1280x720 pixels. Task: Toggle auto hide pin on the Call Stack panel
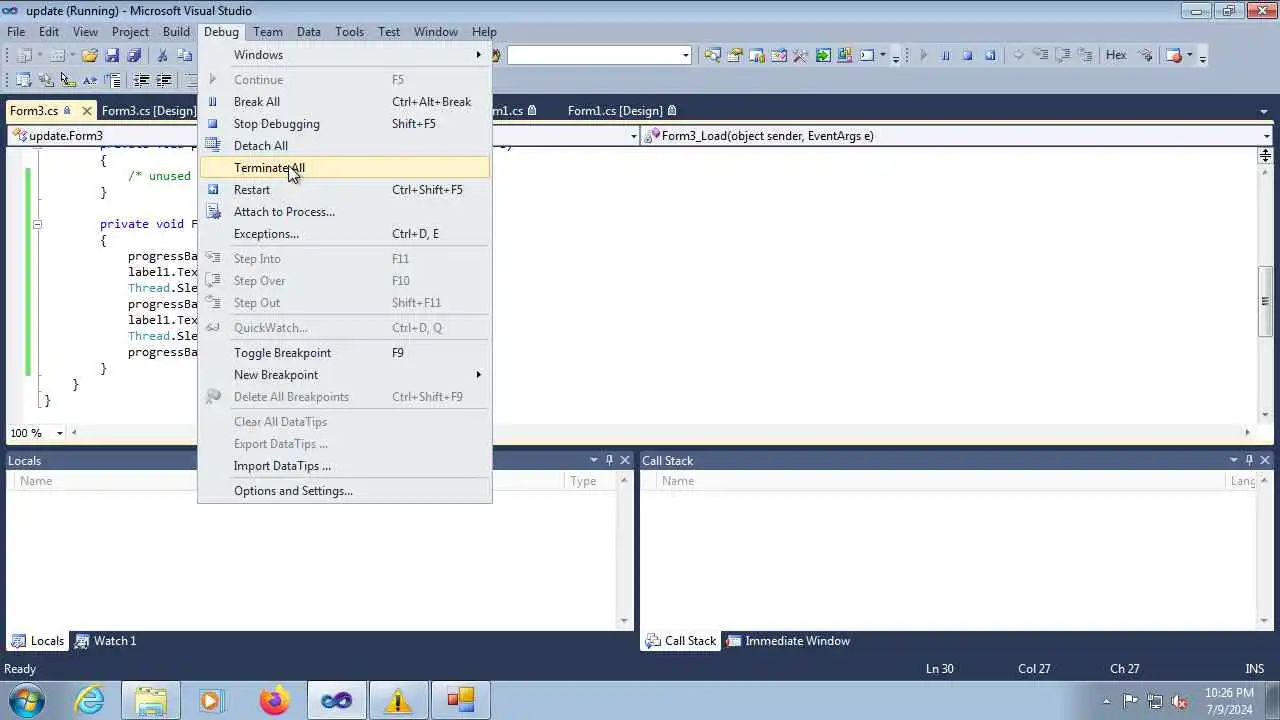click(1249, 461)
